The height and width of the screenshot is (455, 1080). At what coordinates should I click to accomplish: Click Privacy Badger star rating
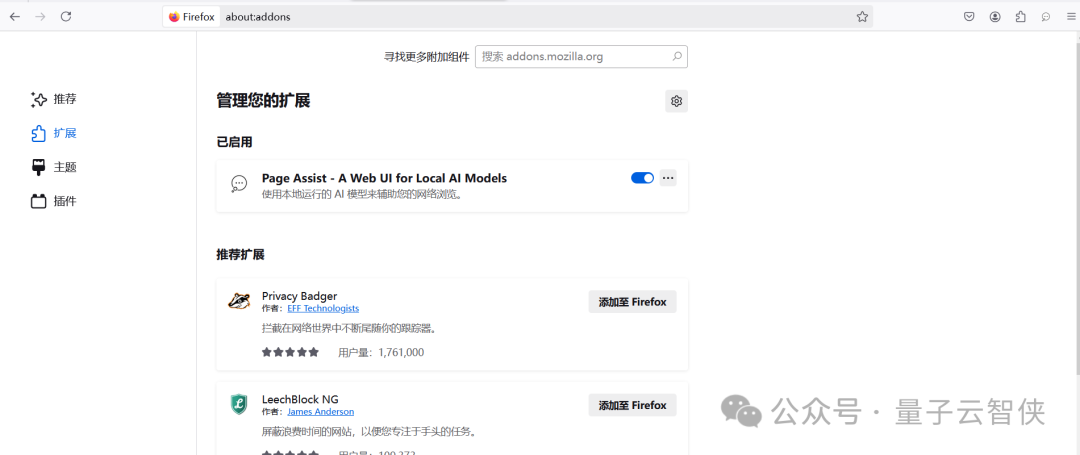click(290, 352)
